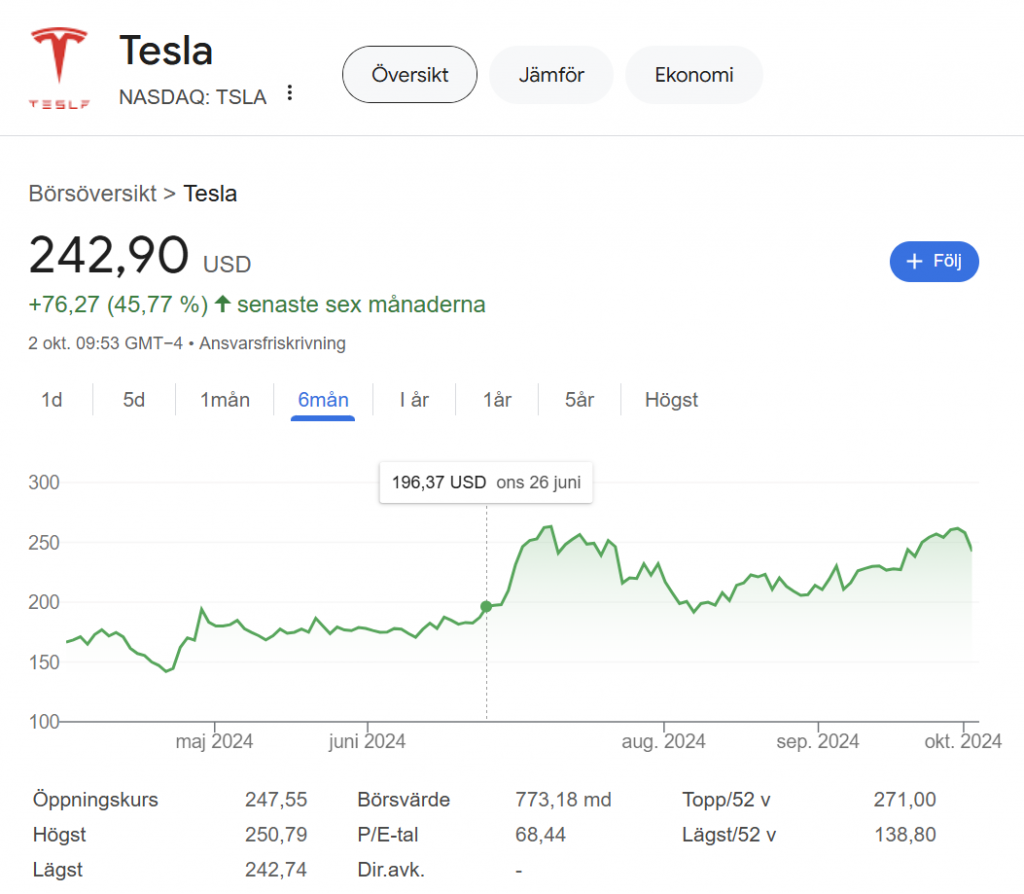
Task: Click the Tesla logo icon
Action: point(59,67)
